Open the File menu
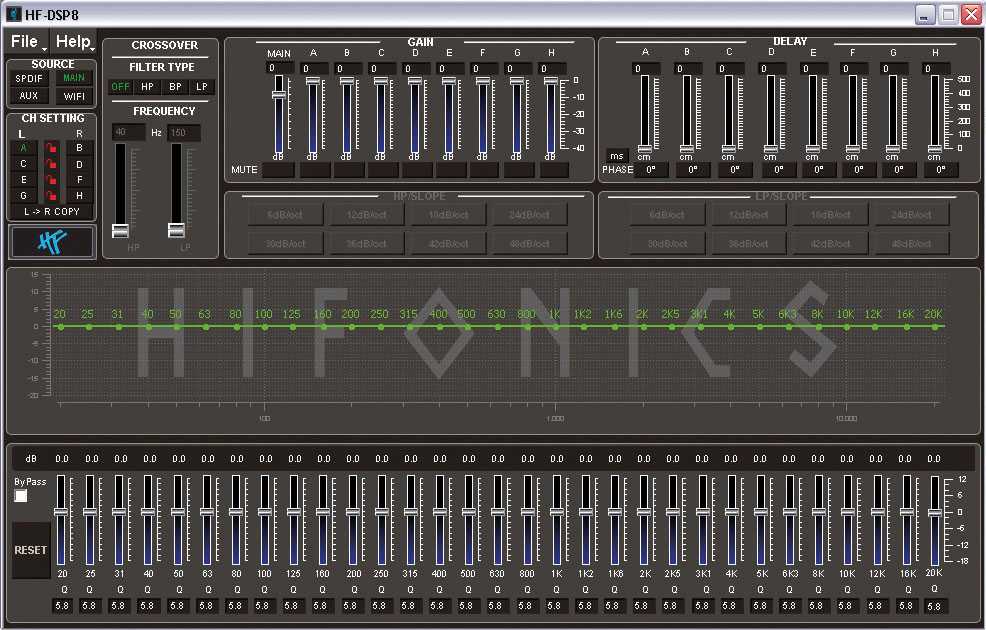The image size is (986, 630). (x=25, y=42)
